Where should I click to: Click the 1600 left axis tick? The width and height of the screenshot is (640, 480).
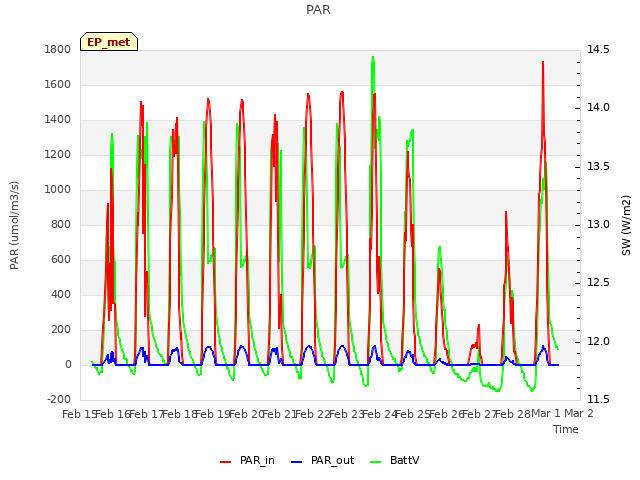point(58,84)
